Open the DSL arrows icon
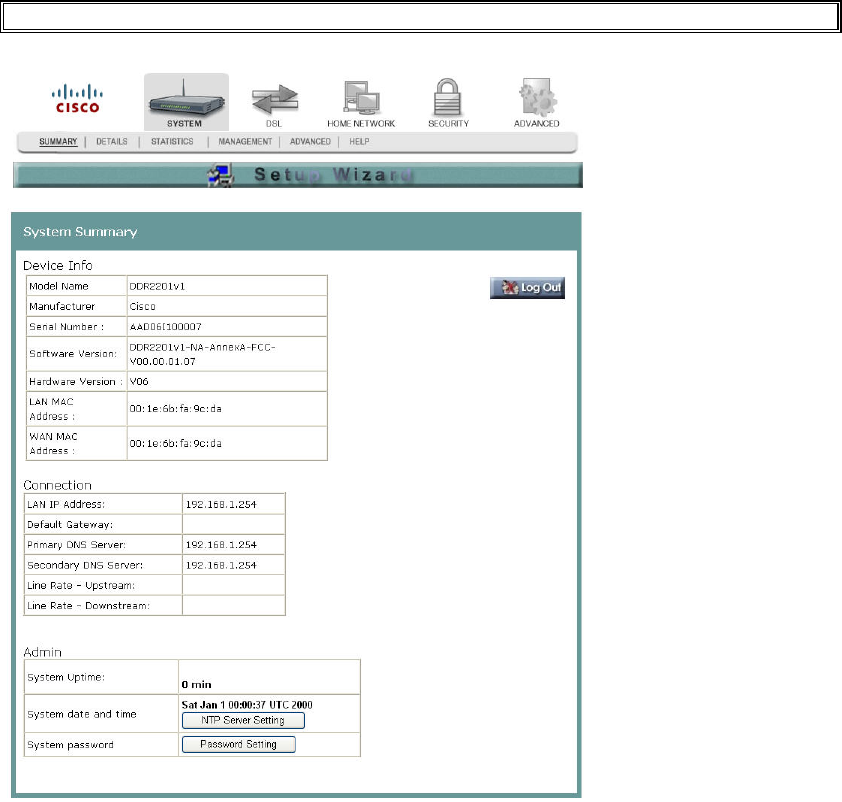Image resolution: width=842 pixels, height=802 pixels. point(274,99)
